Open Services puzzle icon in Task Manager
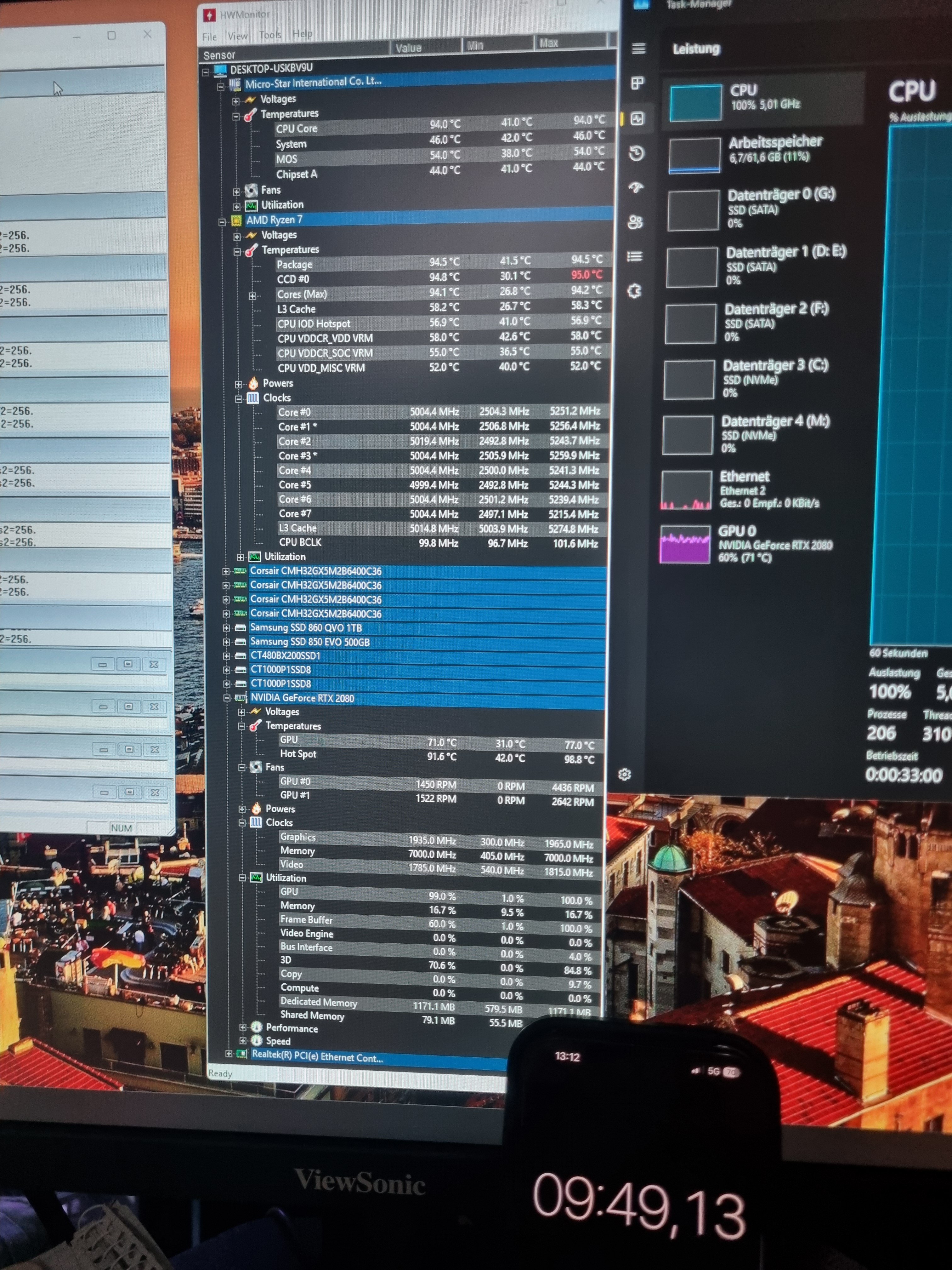This screenshot has width=952, height=1270. tap(633, 291)
